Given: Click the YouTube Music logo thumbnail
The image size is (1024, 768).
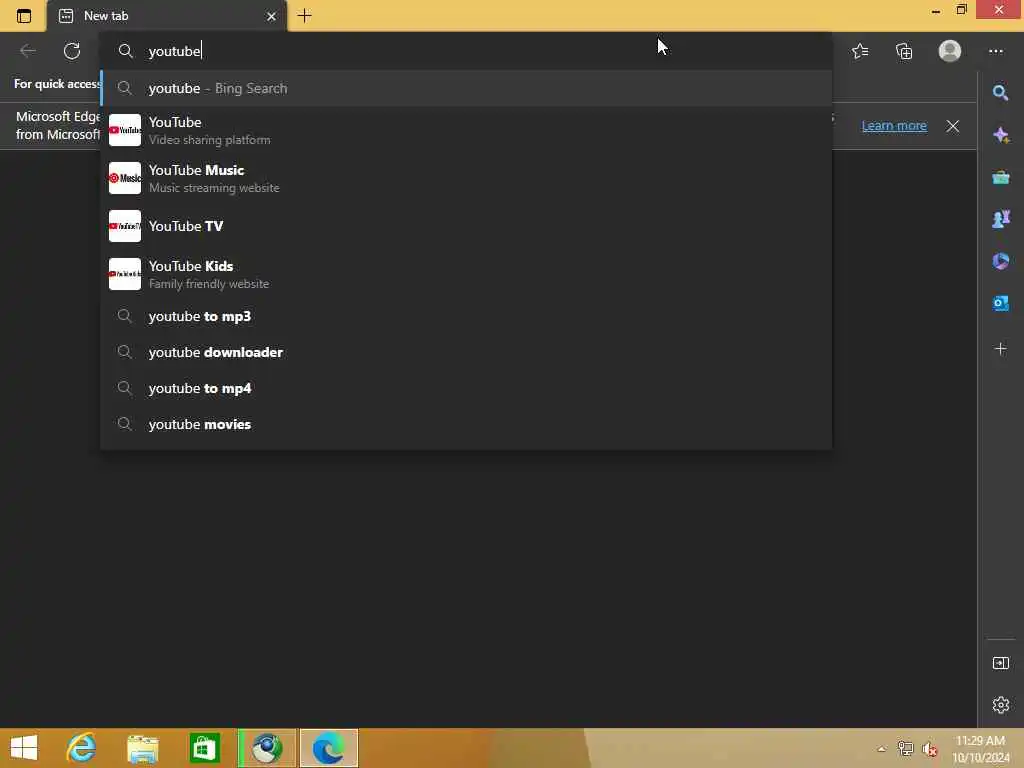Looking at the screenshot, I should point(125,178).
